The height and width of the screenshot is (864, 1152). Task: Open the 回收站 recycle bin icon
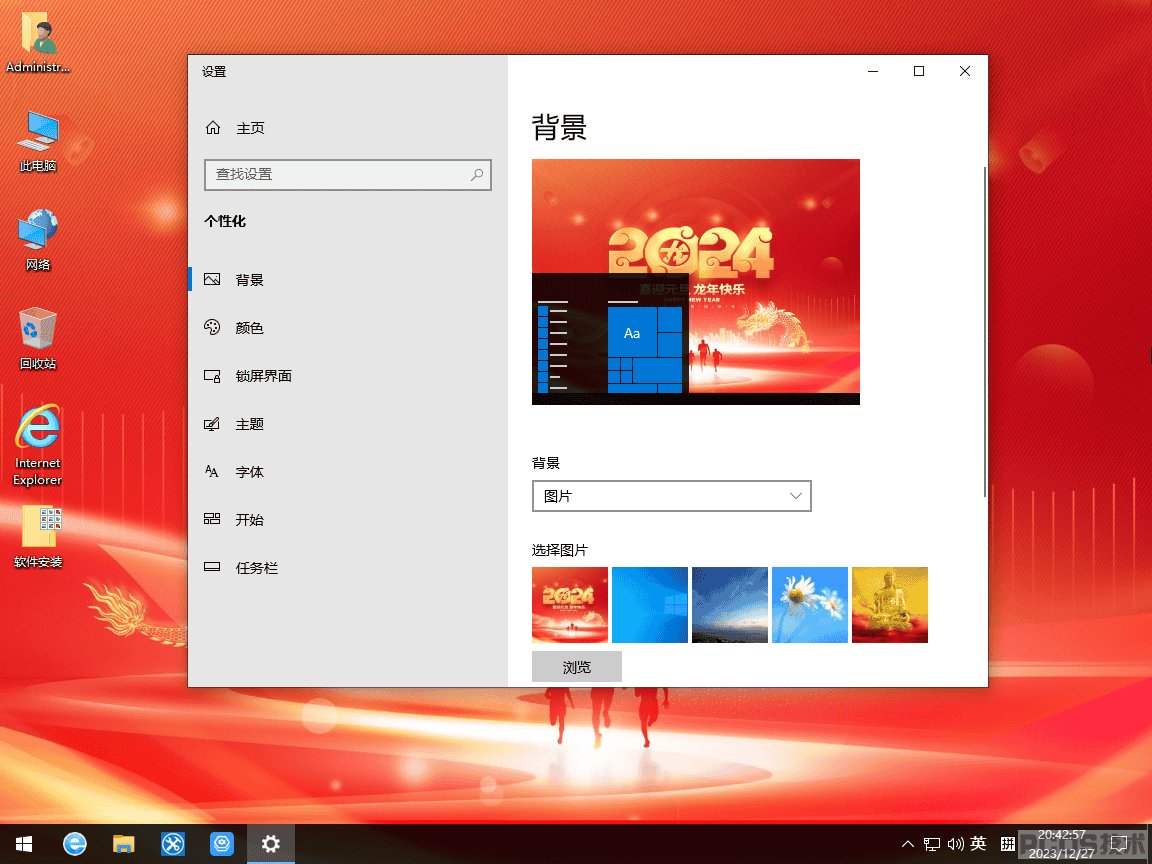coord(37,339)
